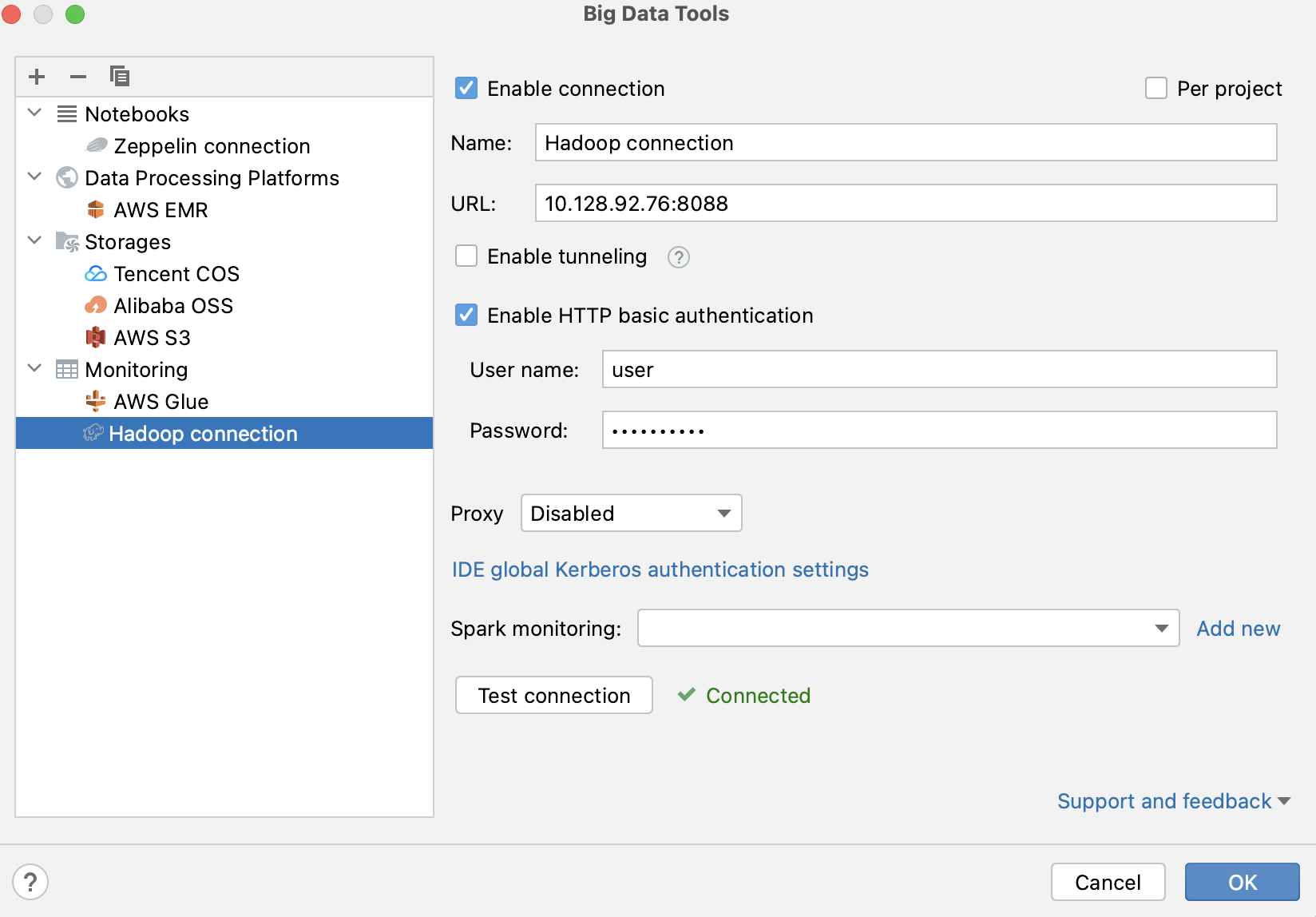
Task: Select Hadoop connection in the tree
Action: (224, 433)
